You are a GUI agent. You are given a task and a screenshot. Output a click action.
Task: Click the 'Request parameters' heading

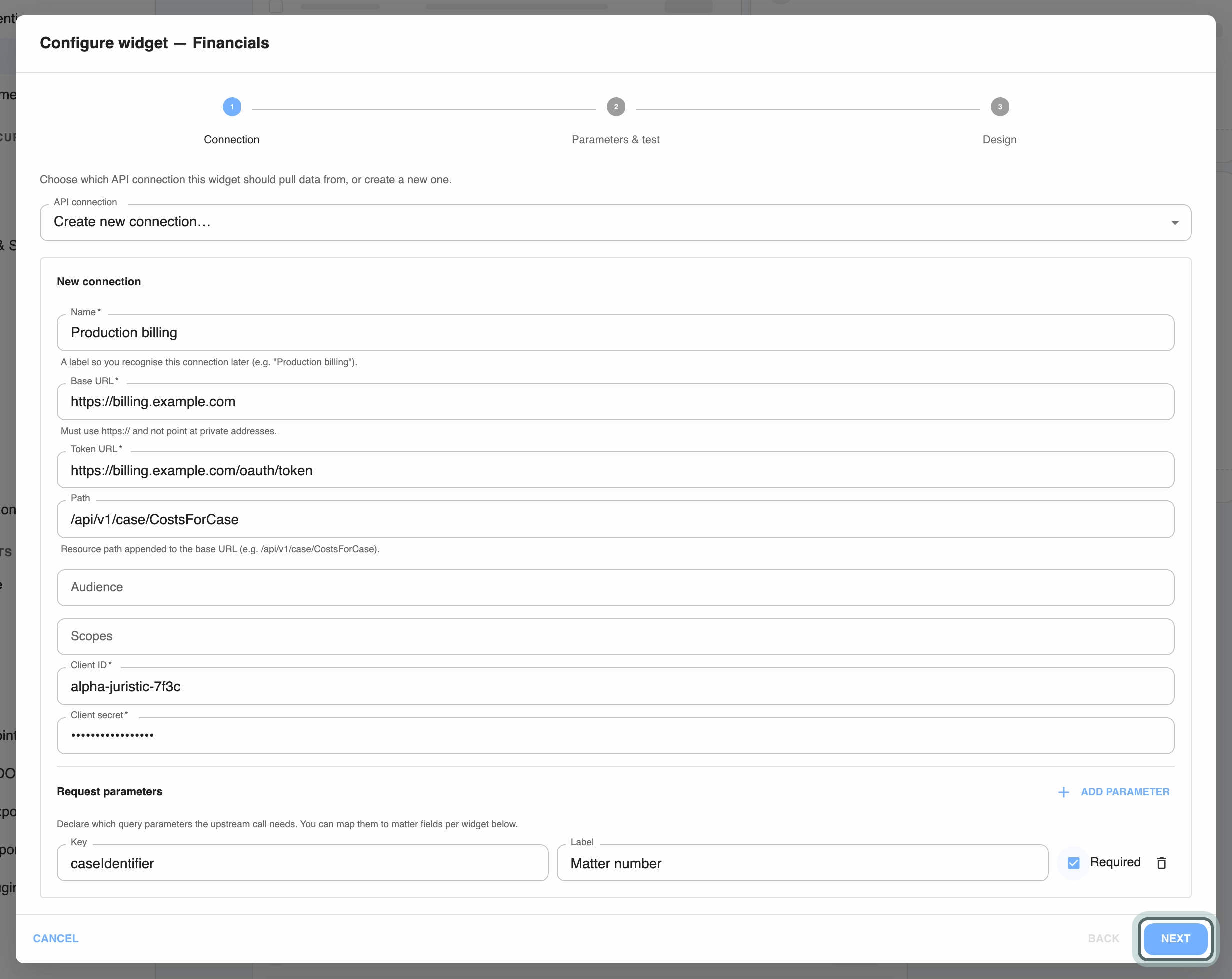(109, 791)
